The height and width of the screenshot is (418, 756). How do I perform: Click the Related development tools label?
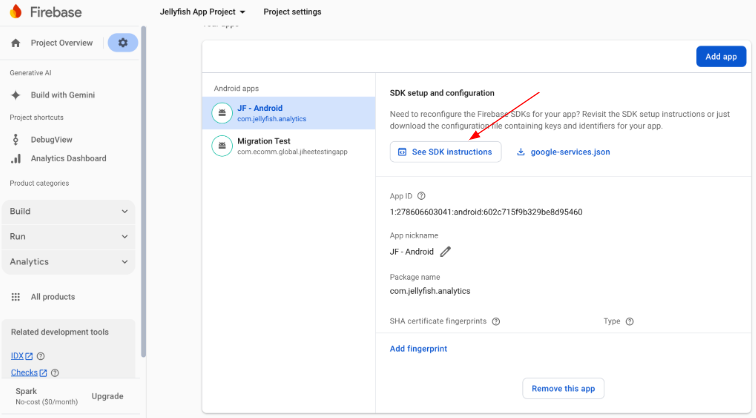(60, 332)
